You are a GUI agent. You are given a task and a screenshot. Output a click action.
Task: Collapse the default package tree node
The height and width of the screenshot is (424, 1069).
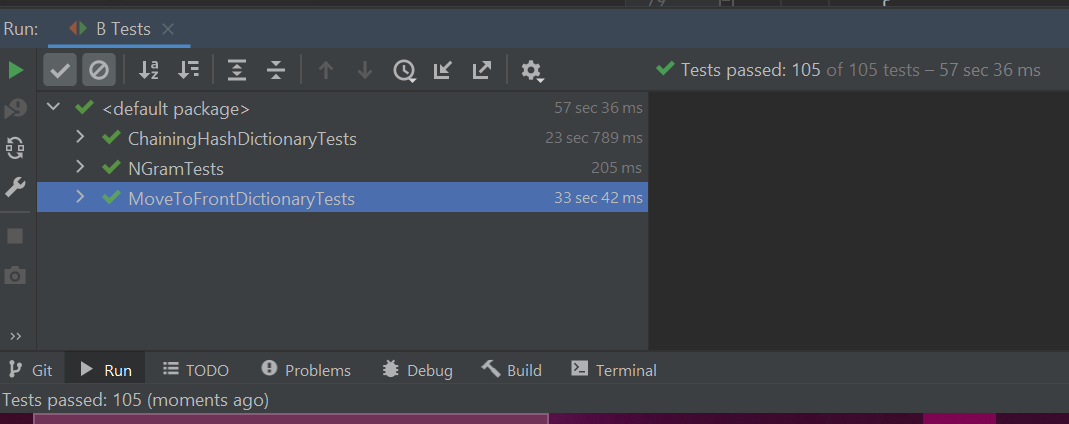[54, 108]
